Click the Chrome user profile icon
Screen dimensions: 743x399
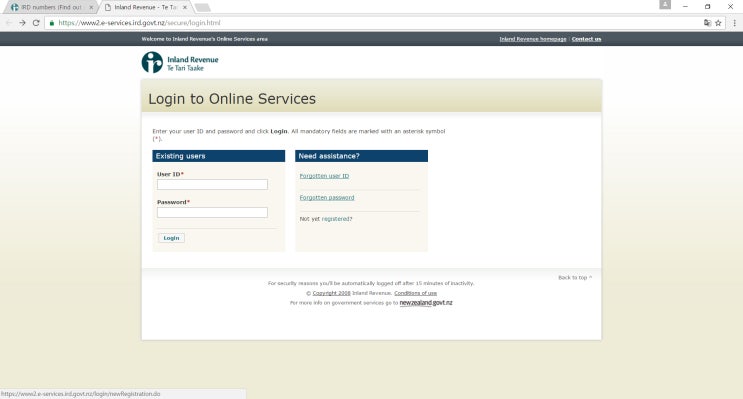(x=665, y=4)
